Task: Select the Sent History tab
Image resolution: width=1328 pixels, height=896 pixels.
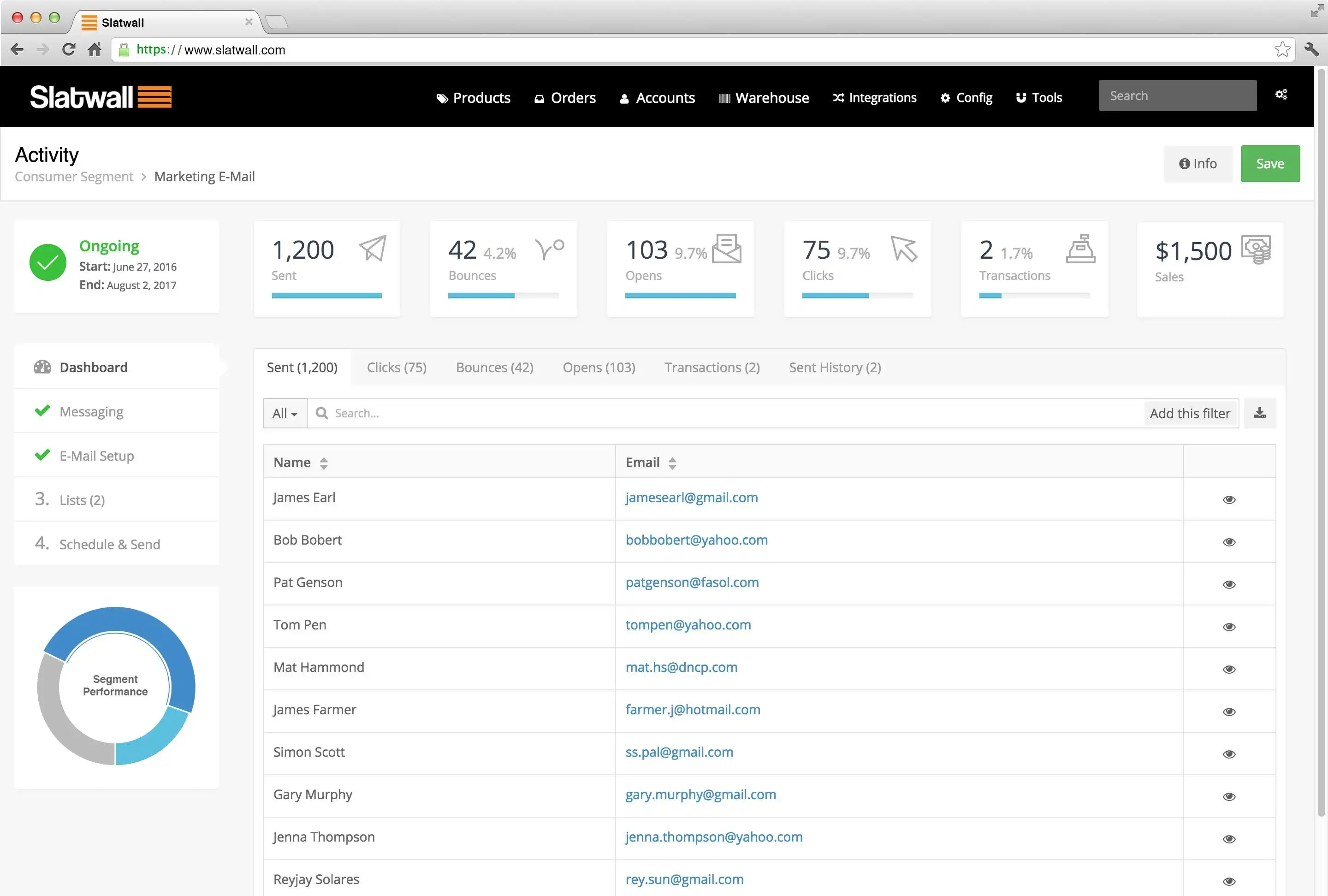Action: click(834, 367)
